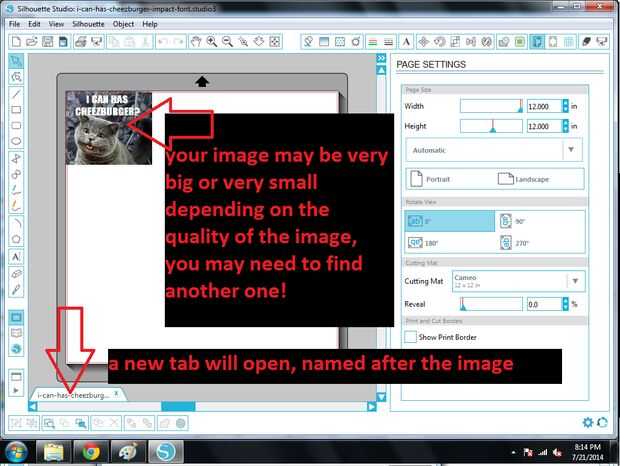
Task: Click the Save disk icon in the top toolbar
Action: 47,42
